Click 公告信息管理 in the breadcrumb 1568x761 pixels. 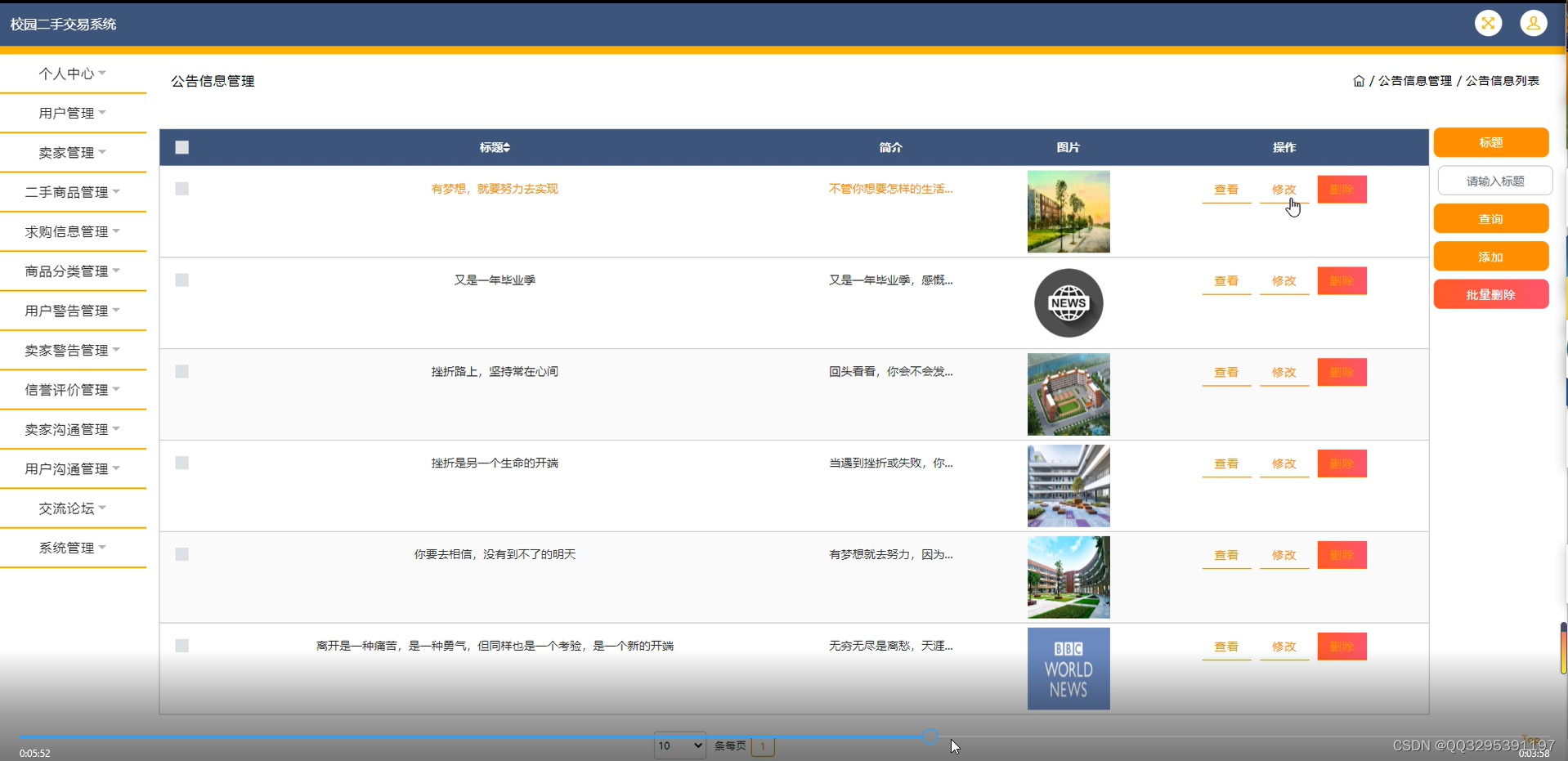(1415, 81)
